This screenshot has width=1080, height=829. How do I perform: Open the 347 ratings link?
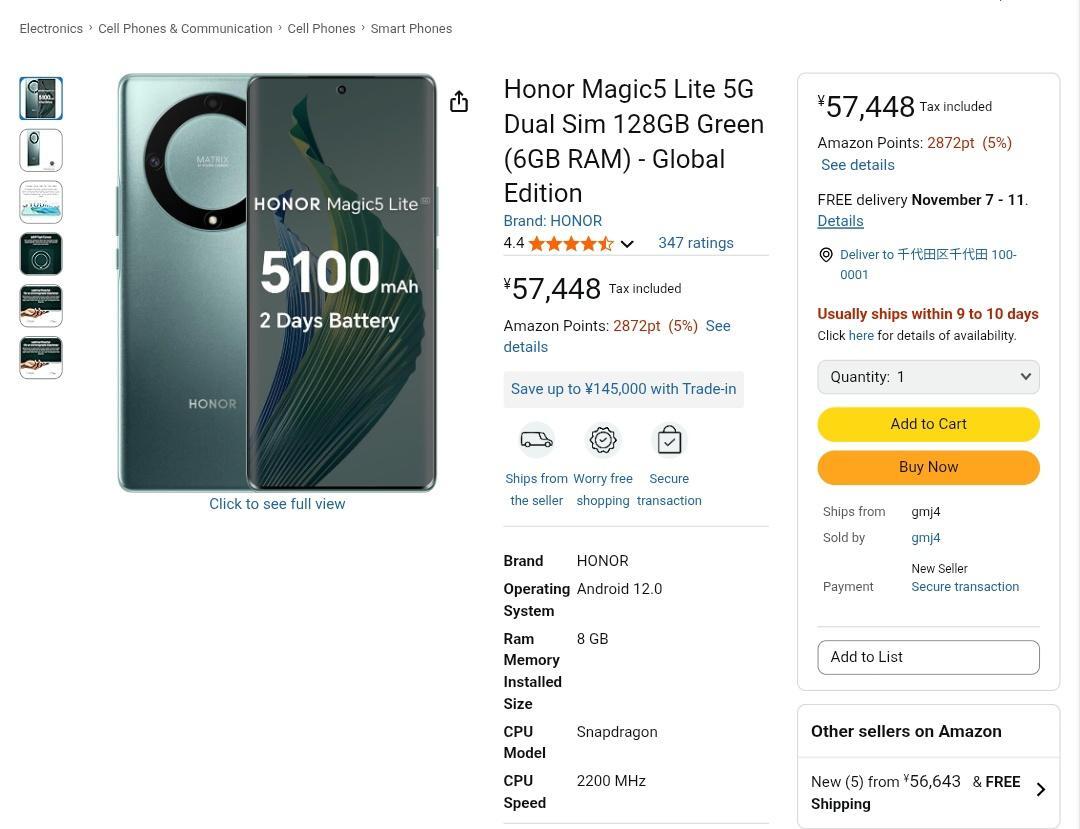[x=696, y=243]
